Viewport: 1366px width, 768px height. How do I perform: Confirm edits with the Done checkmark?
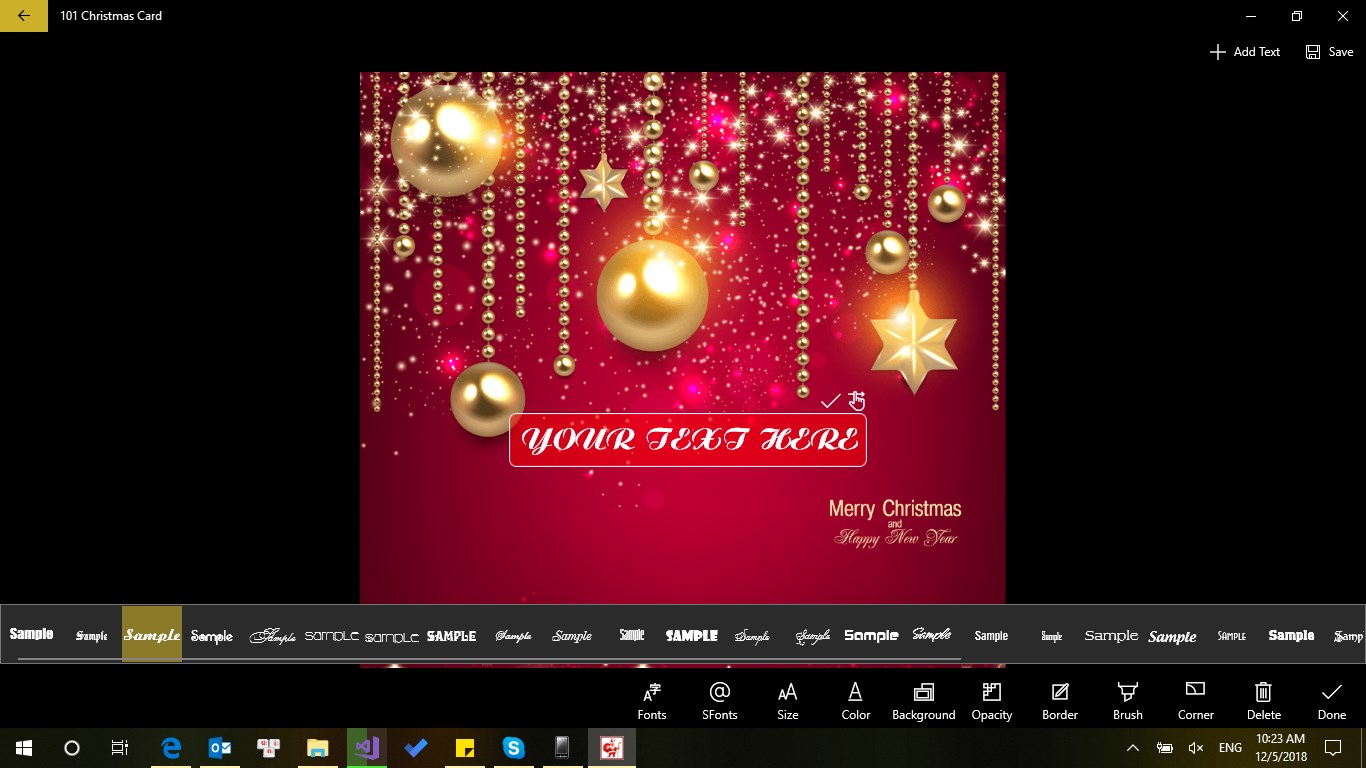[x=1331, y=700]
